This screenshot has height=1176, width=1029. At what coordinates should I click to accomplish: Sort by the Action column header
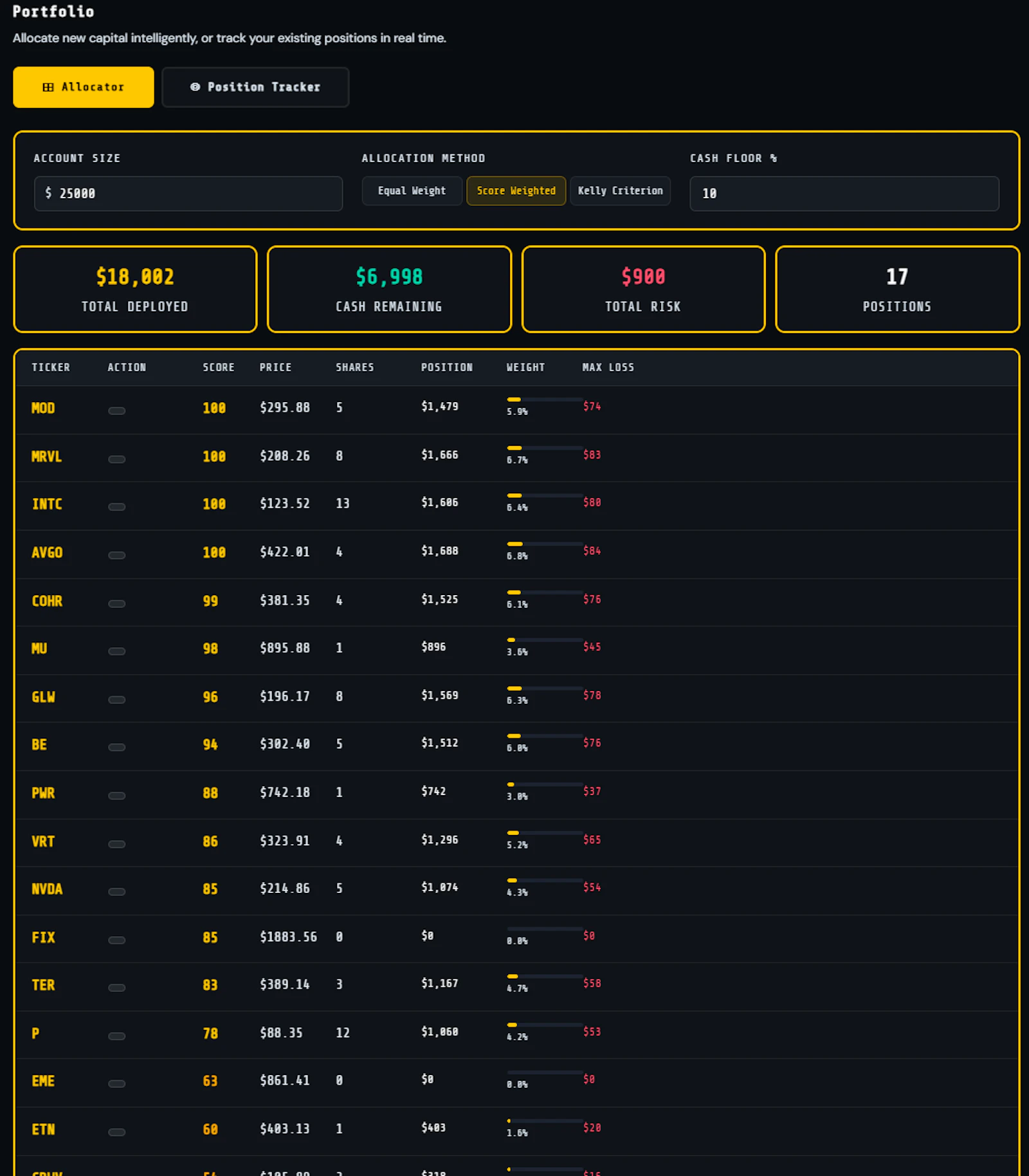(x=127, y=367)
